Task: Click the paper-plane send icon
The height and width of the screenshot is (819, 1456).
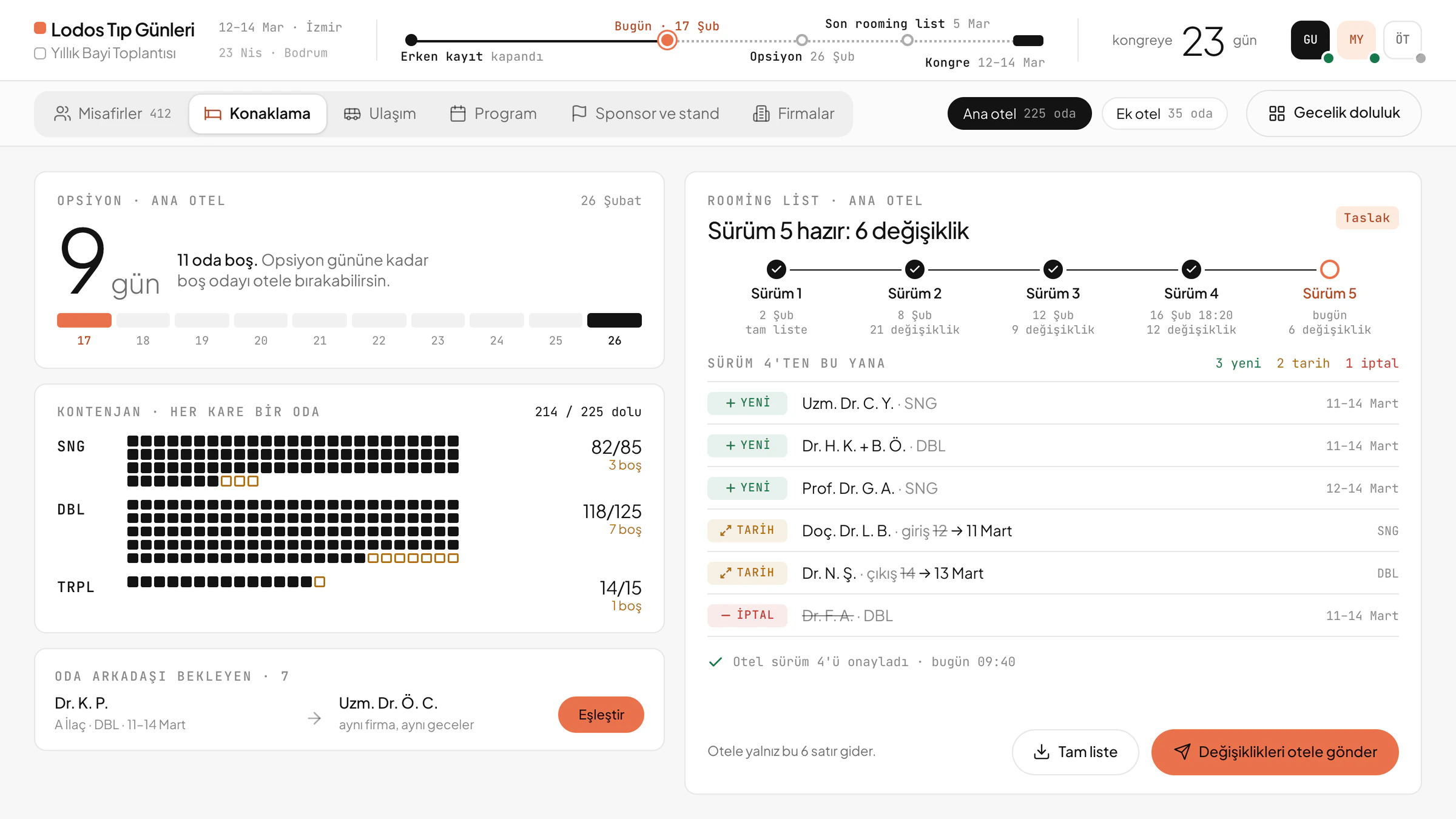Action: [x=1182, y=752]
